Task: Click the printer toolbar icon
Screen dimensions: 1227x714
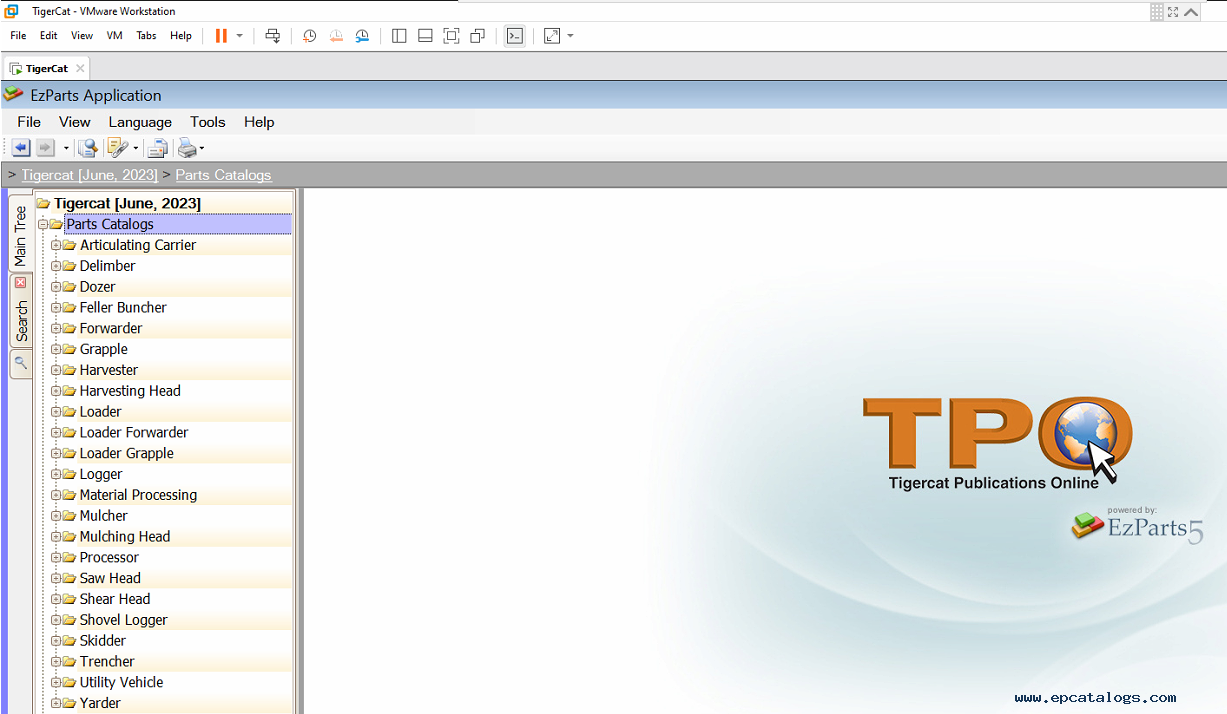Action: (187, 149)
